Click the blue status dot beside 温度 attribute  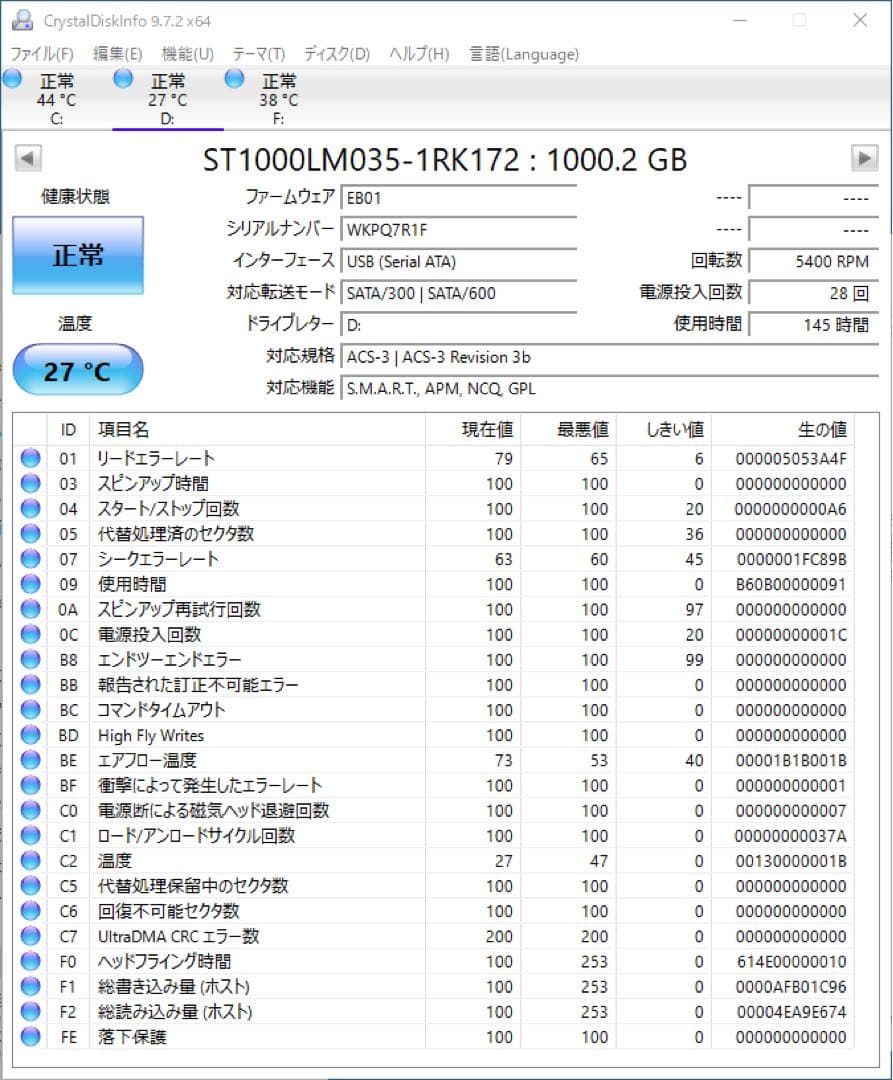coord(30,861)
